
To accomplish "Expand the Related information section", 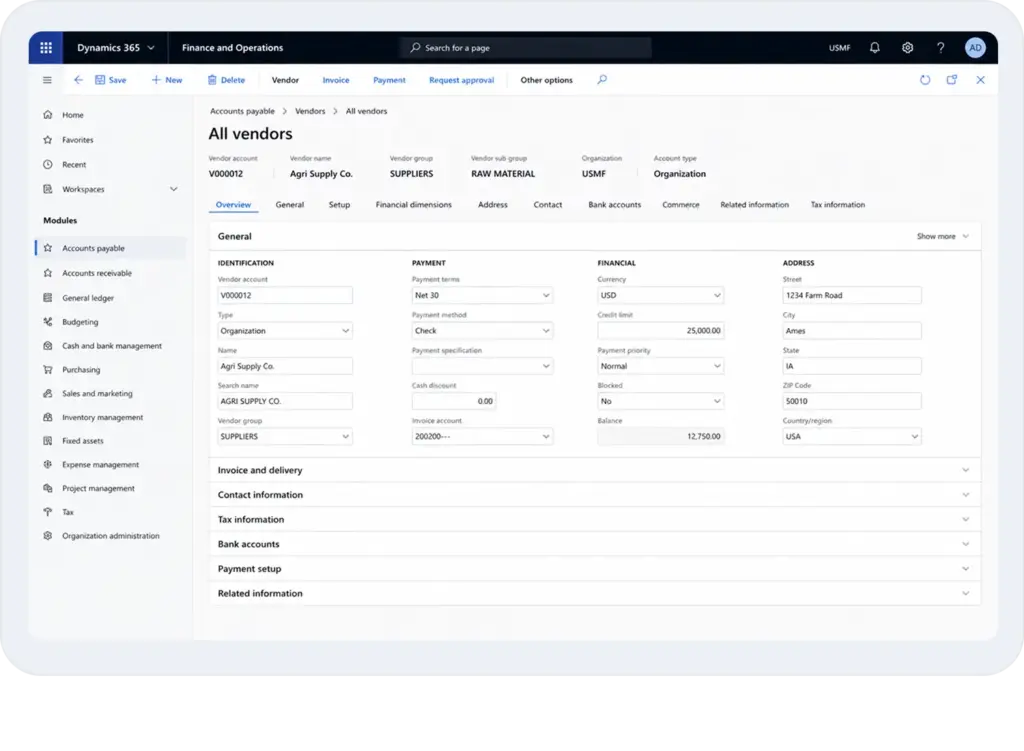I will click(594, 594).
